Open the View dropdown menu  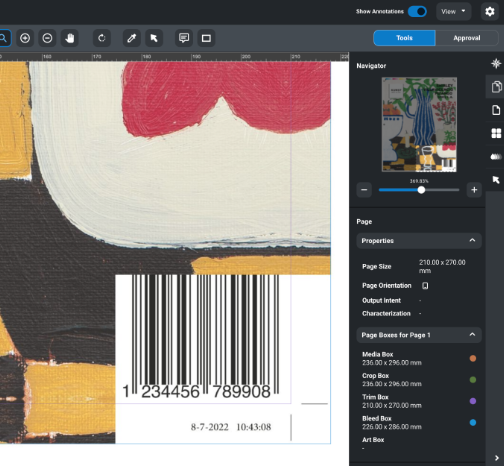[453, 12]
